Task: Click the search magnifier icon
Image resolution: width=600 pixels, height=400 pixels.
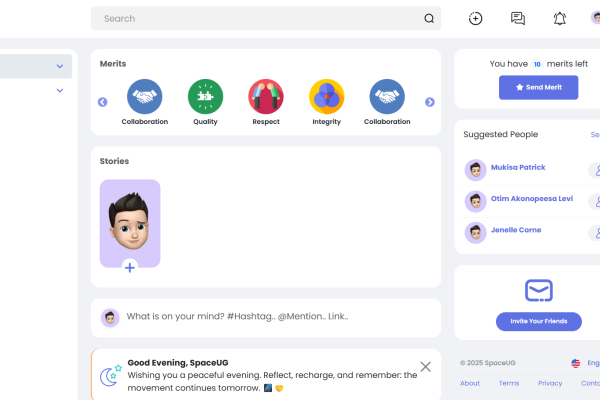Action: (429, 18)
